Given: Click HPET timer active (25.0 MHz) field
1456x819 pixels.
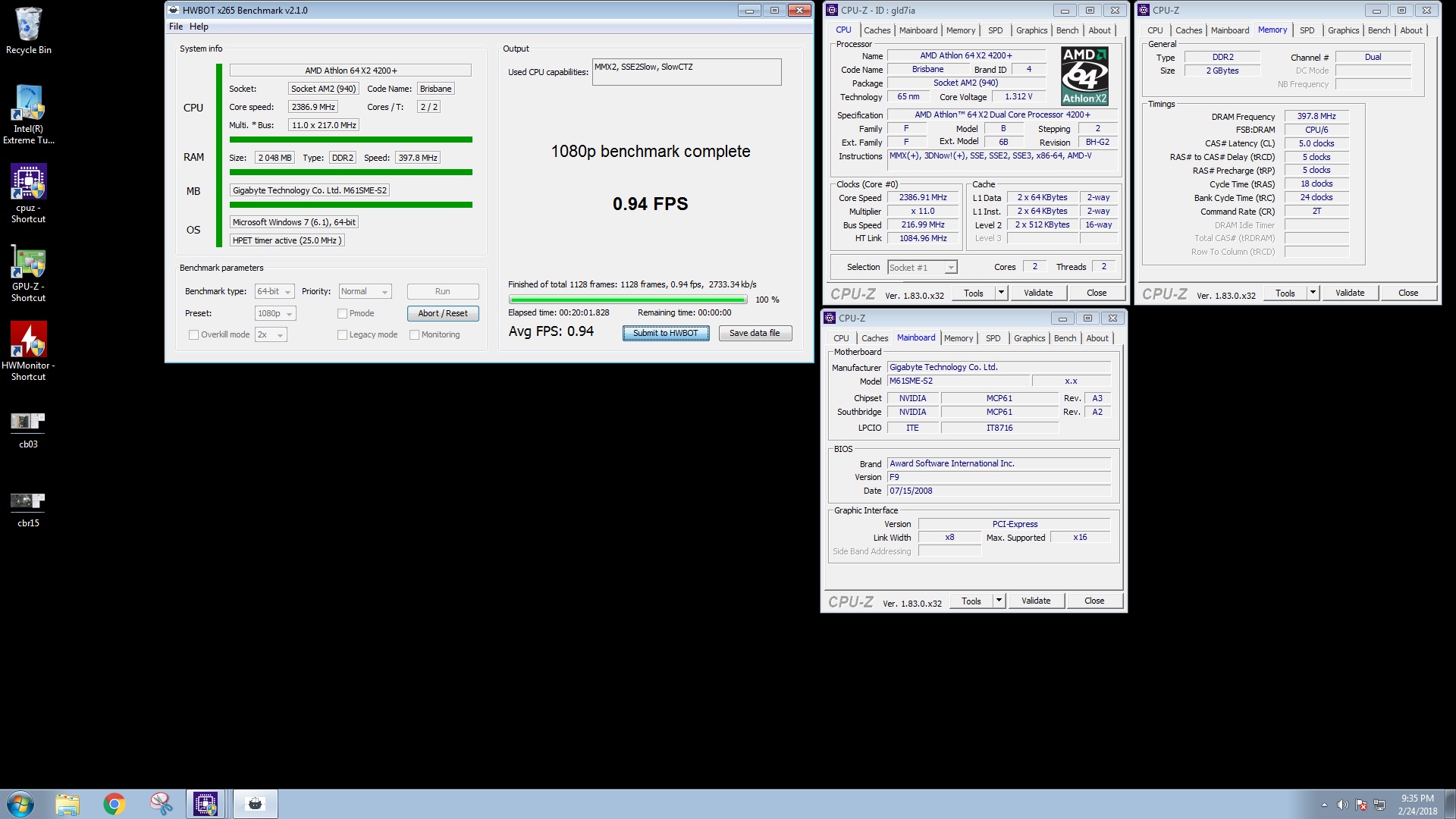Looking at the screenshot, I should coord(287,240).
